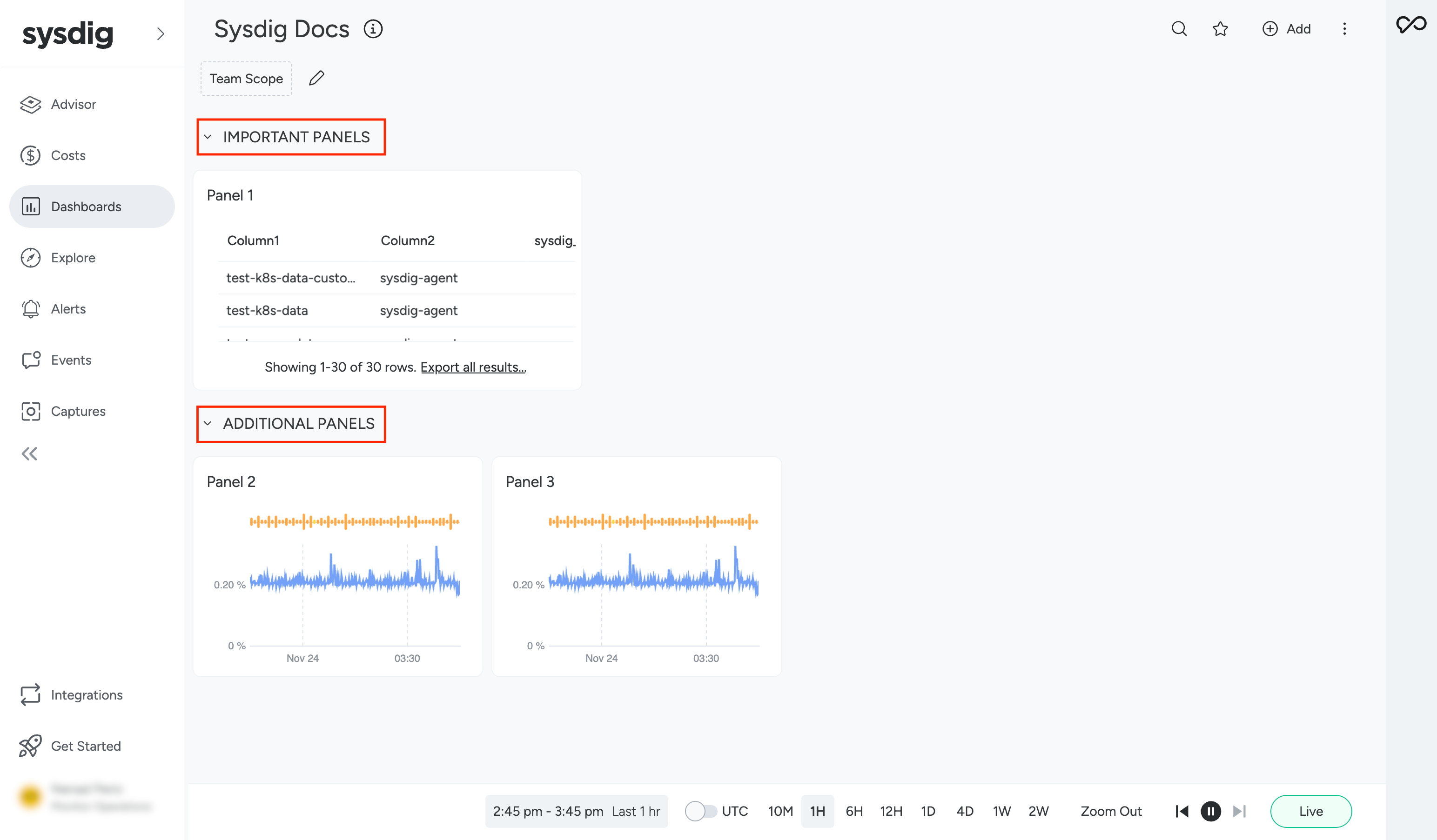Viewport: 1437px width, 840px height.
Task: Collapse the IMPORTANT PANELS section
Action: click(208, 137)
